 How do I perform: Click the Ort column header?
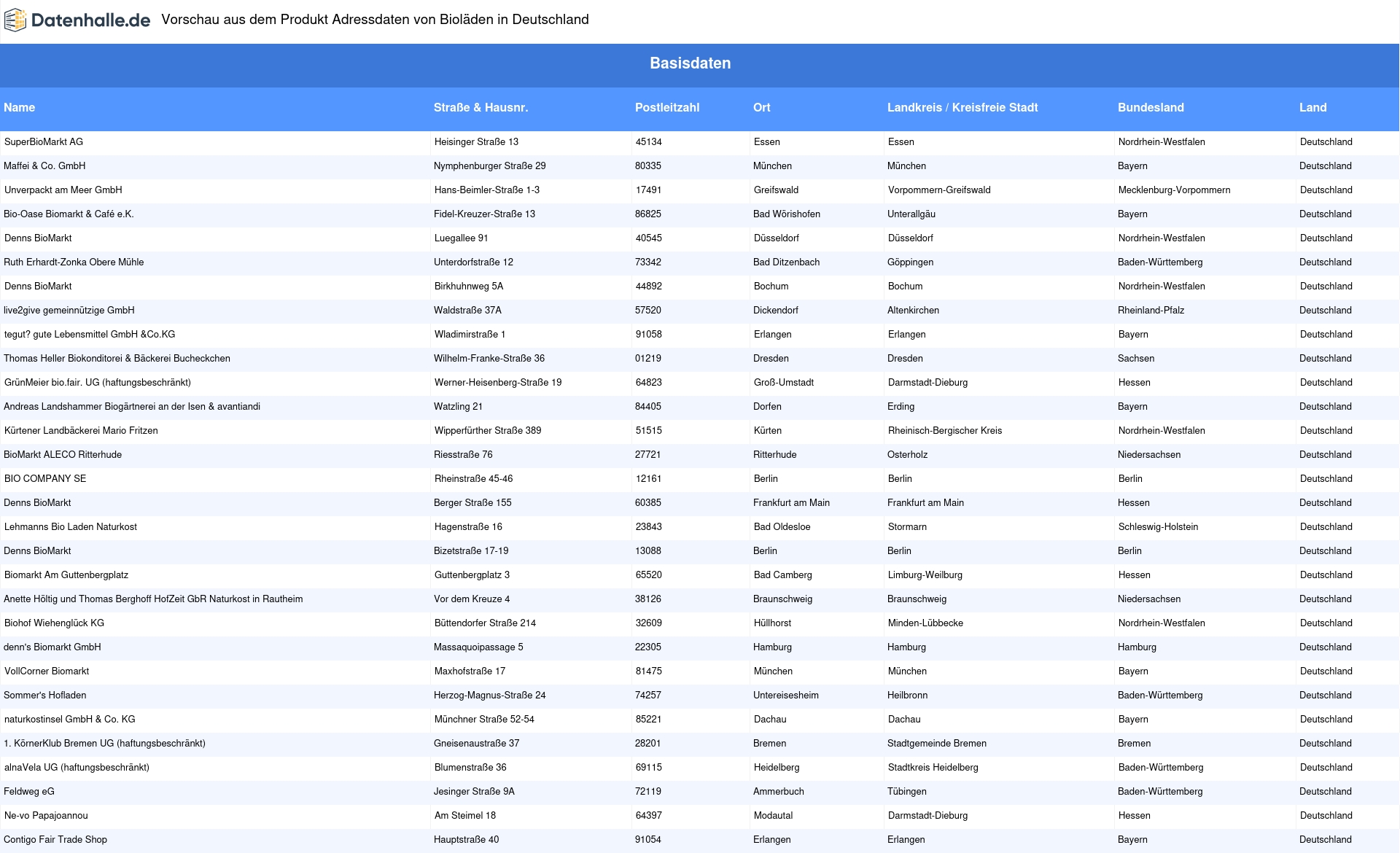(x=762, y=108)
